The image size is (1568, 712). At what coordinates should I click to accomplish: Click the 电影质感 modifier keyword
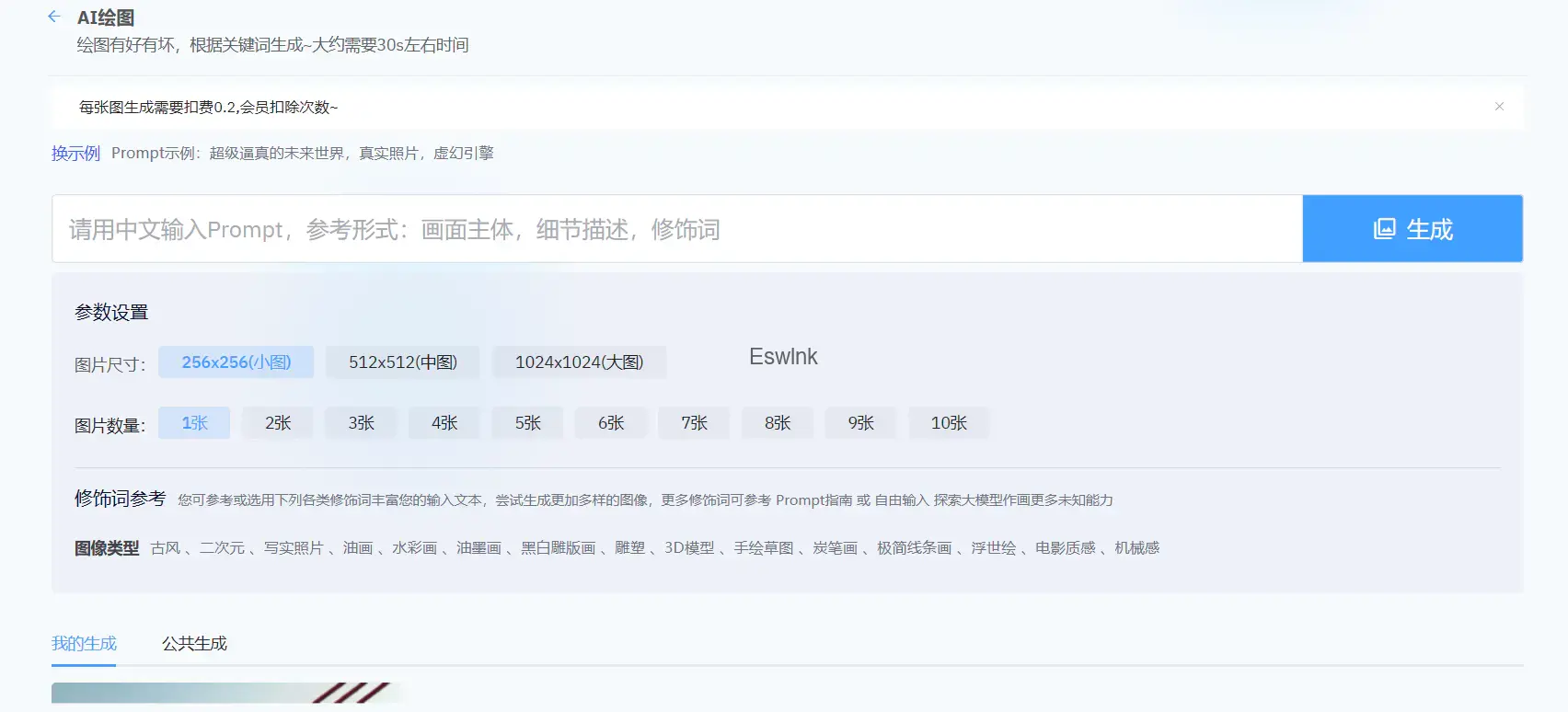tap(1065, 548)
